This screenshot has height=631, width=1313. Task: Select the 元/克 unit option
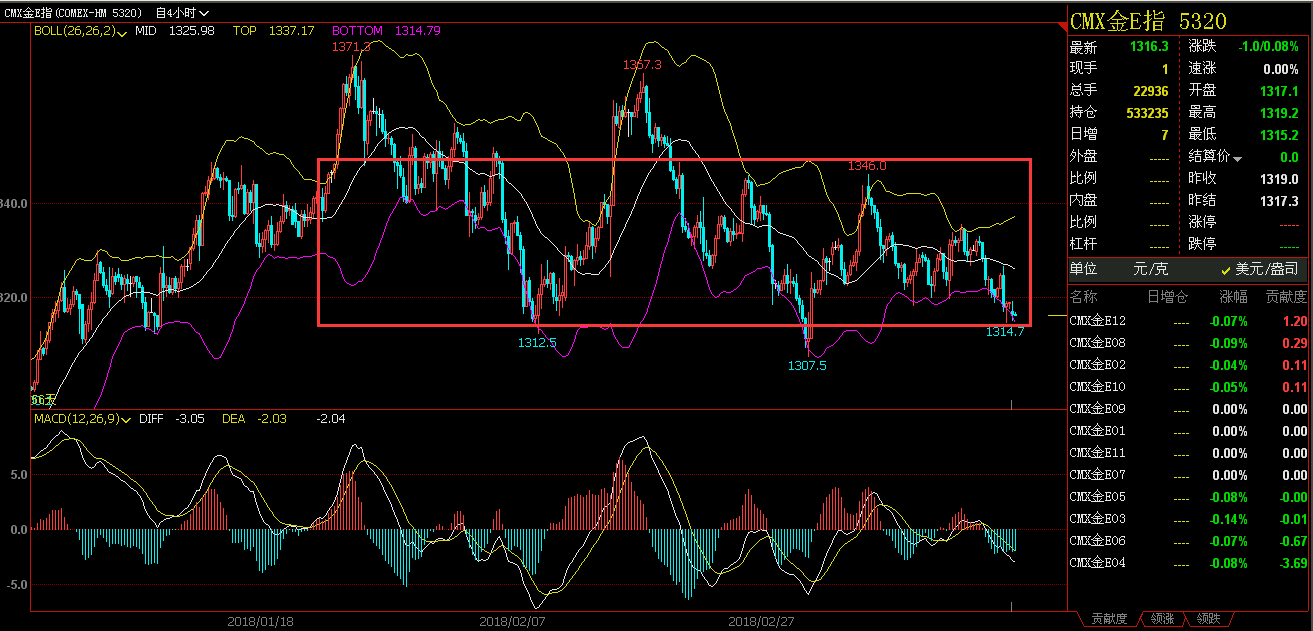point(1150,269)
